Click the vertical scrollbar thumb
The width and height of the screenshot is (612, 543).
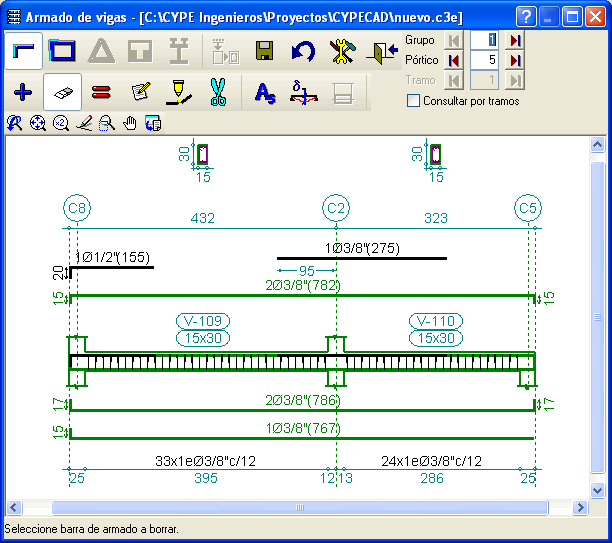coord(597,317)
